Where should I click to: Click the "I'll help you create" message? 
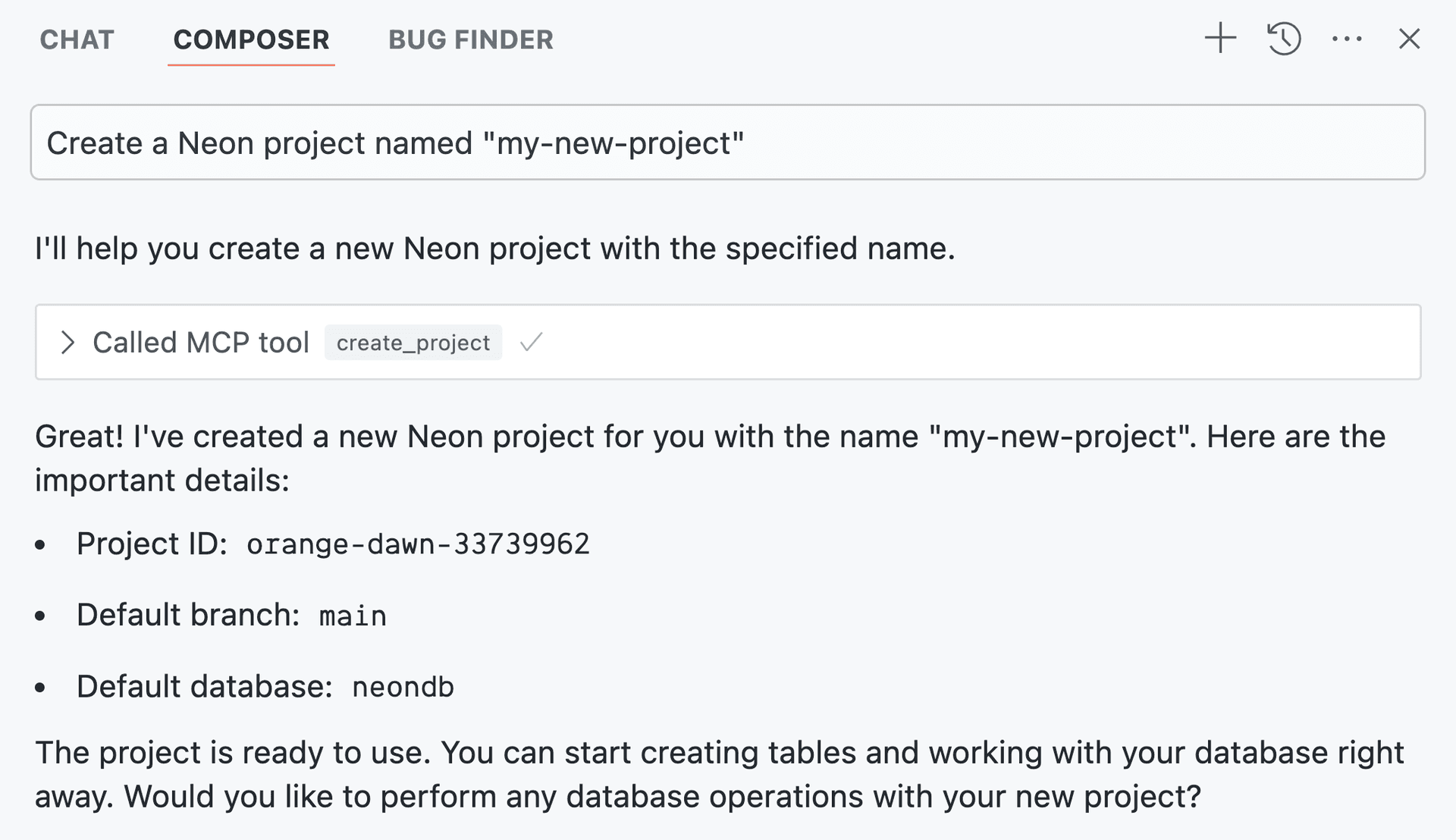tap(494, 249)
